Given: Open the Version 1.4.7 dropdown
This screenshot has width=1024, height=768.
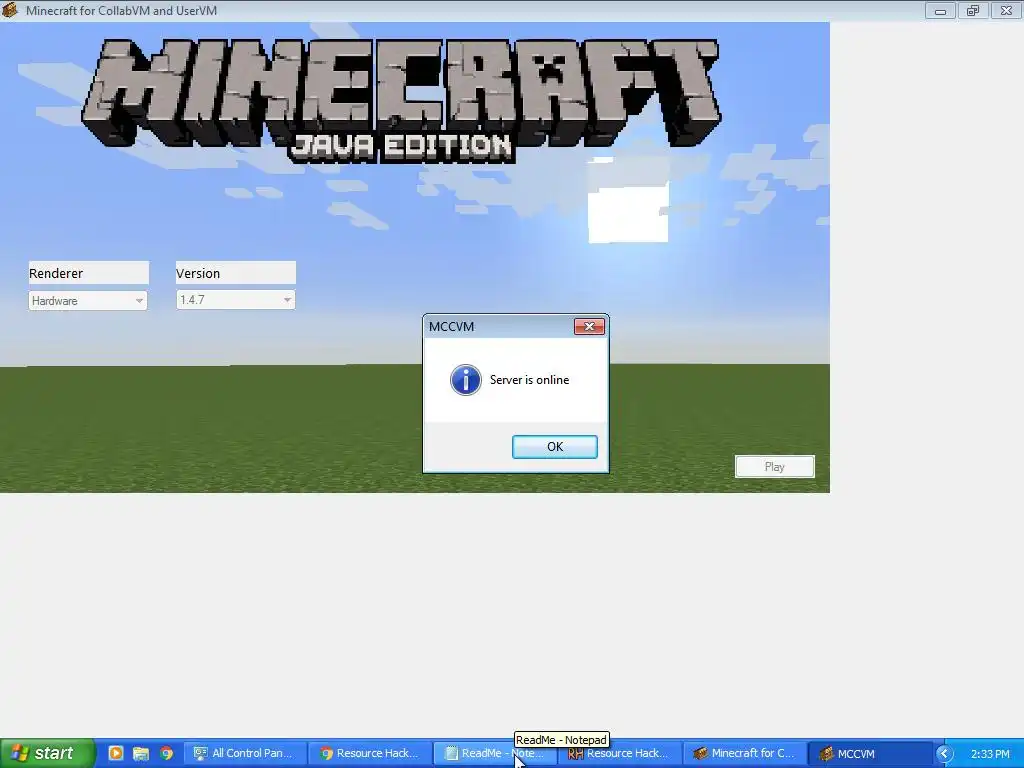Looking at the screenshot, I should pyautogui.click(x=235, y=300).
